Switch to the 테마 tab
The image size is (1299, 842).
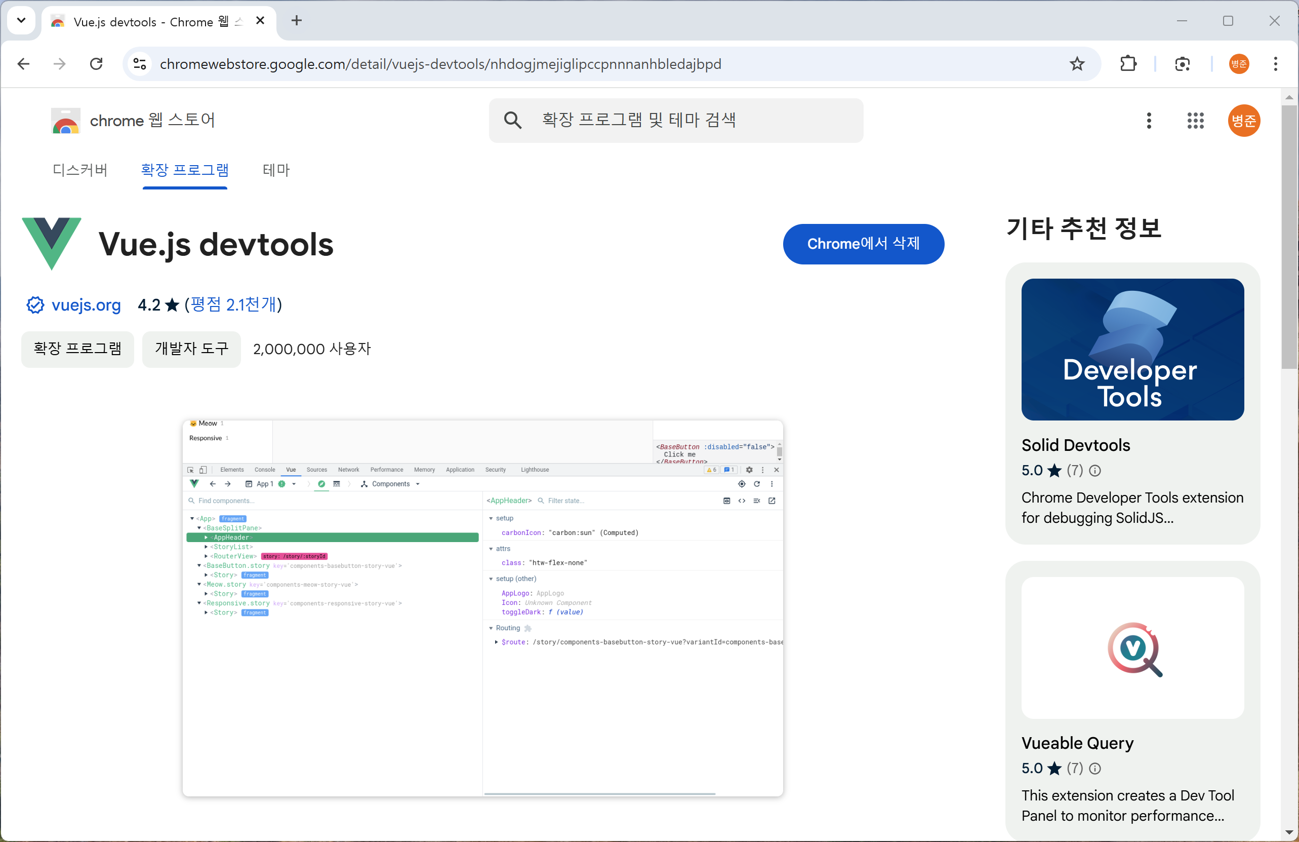coord(276,170)
